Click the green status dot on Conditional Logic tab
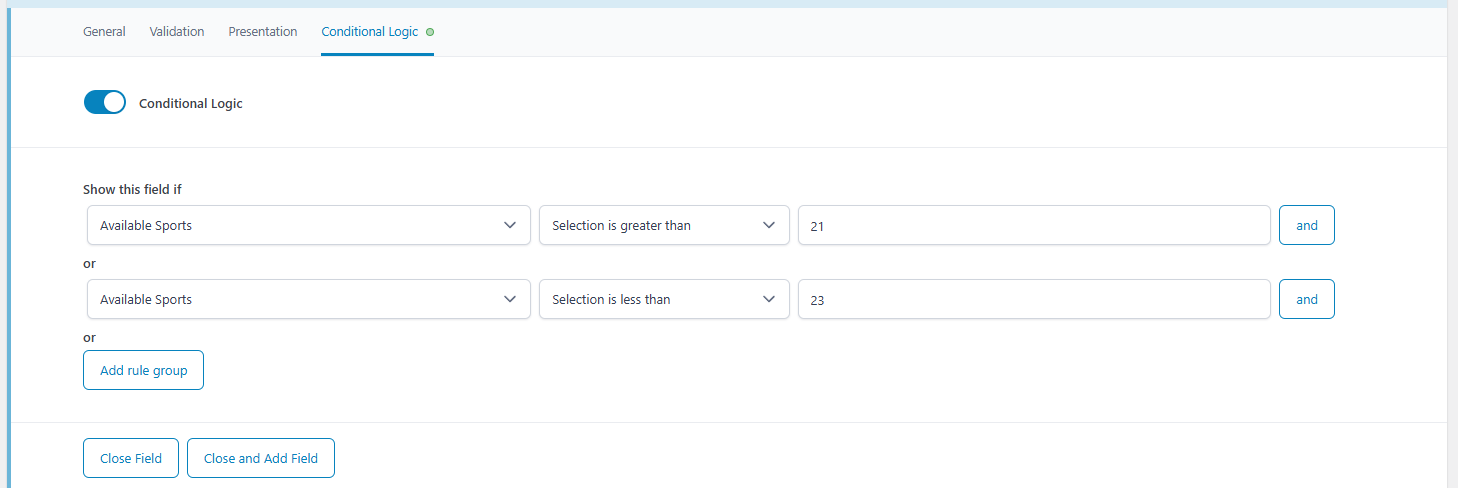1458x488 pixels. [430, 32]
